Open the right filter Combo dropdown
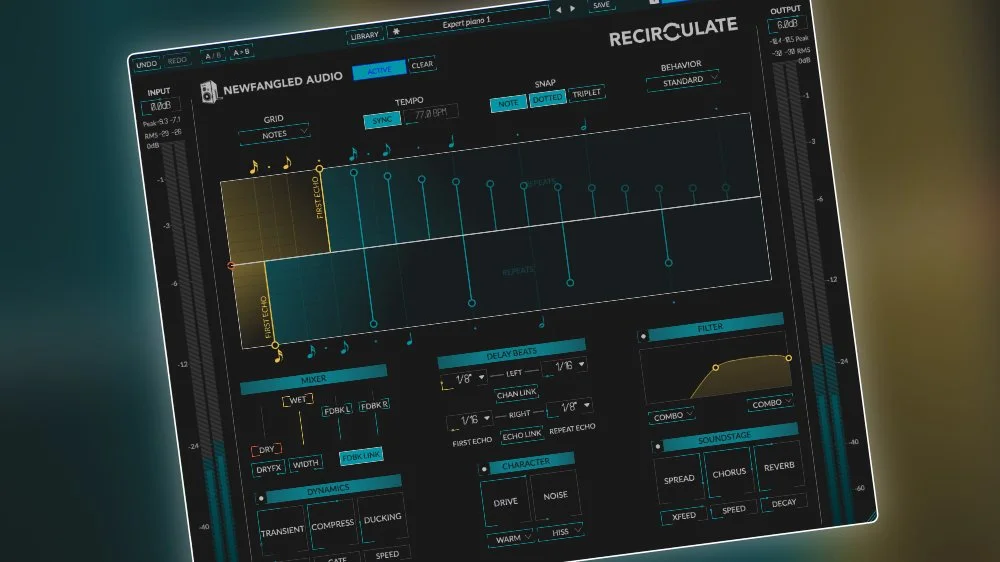 coord(770,403)
